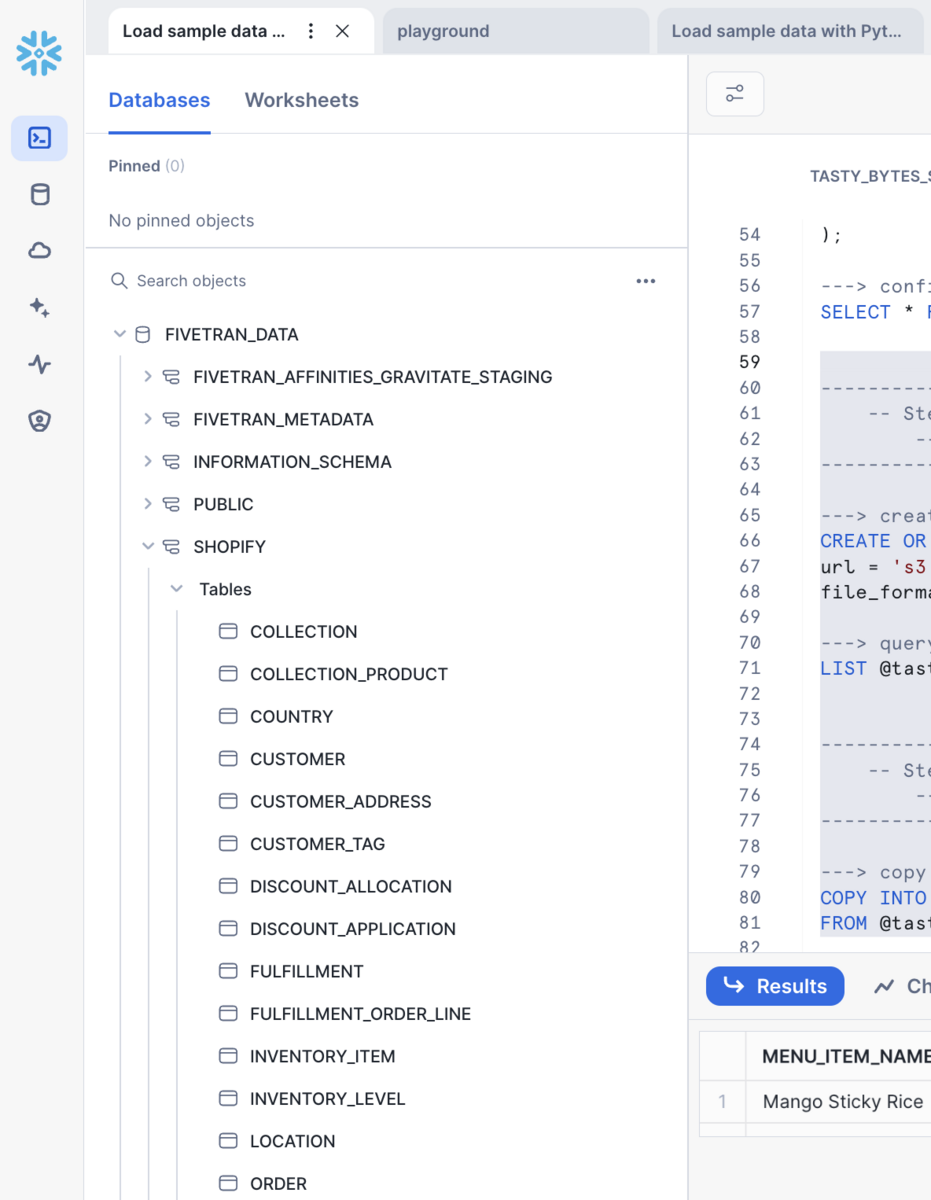
Task: Click the COPY INTO statement on line 80
Action: click(x=873, y=898)
